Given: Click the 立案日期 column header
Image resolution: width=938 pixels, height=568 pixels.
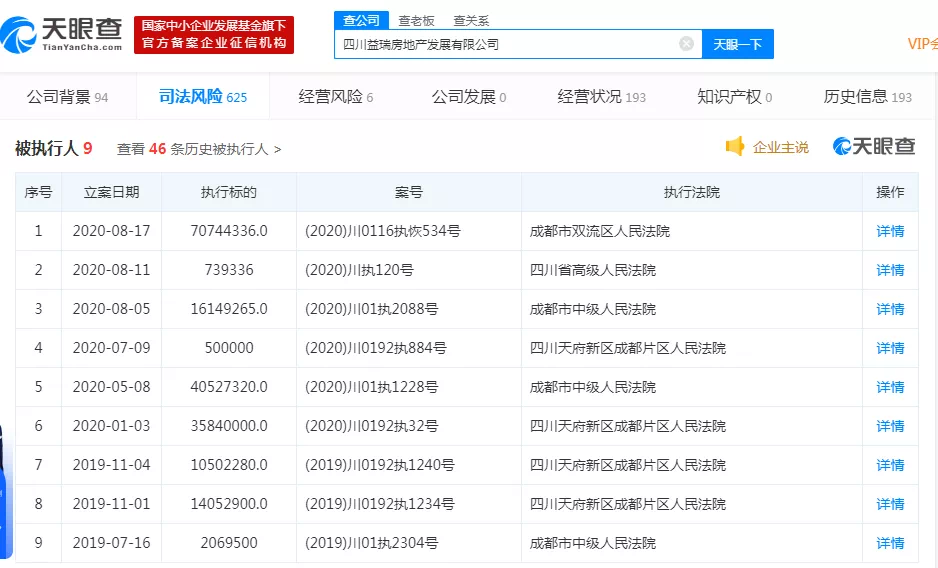Looking at the screenshot, I should [x=111, y=192].
